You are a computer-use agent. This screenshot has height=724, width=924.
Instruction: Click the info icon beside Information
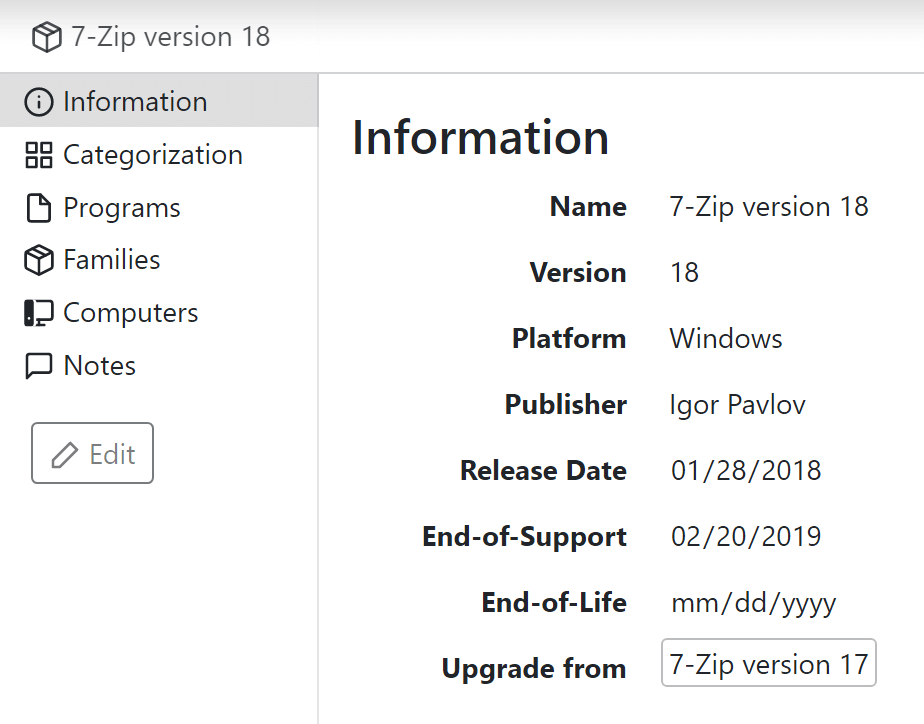coord(37,101)
